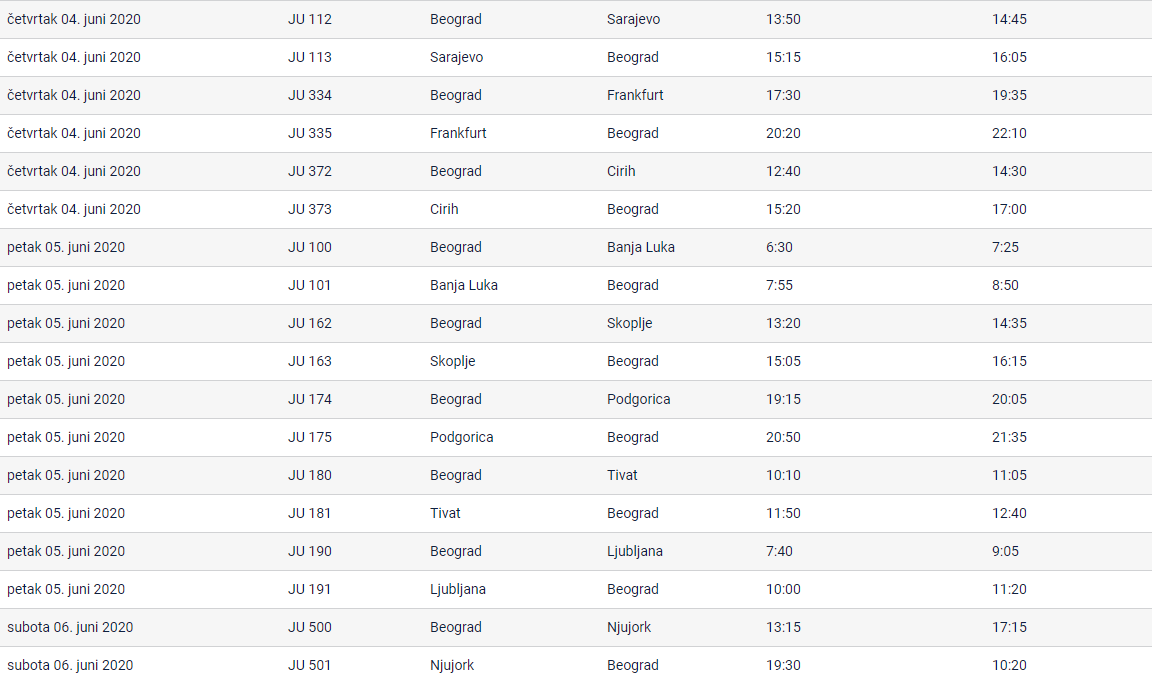Select flight number JU 175
1152x684 pixels.
[x=310, y=437]
